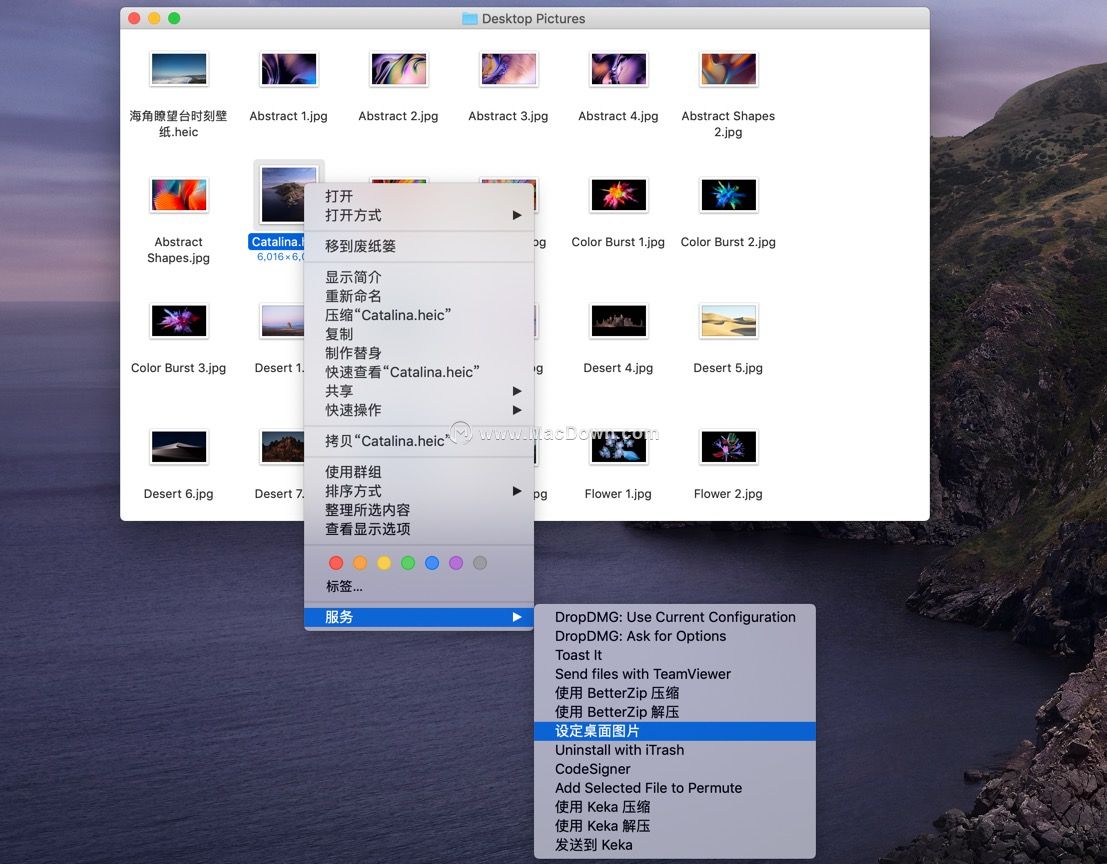The height and width of the screenshot is (864, 1107).
Task: Click 压缩"Catalina.heic" in the context menu
Action: coord(389,314)
